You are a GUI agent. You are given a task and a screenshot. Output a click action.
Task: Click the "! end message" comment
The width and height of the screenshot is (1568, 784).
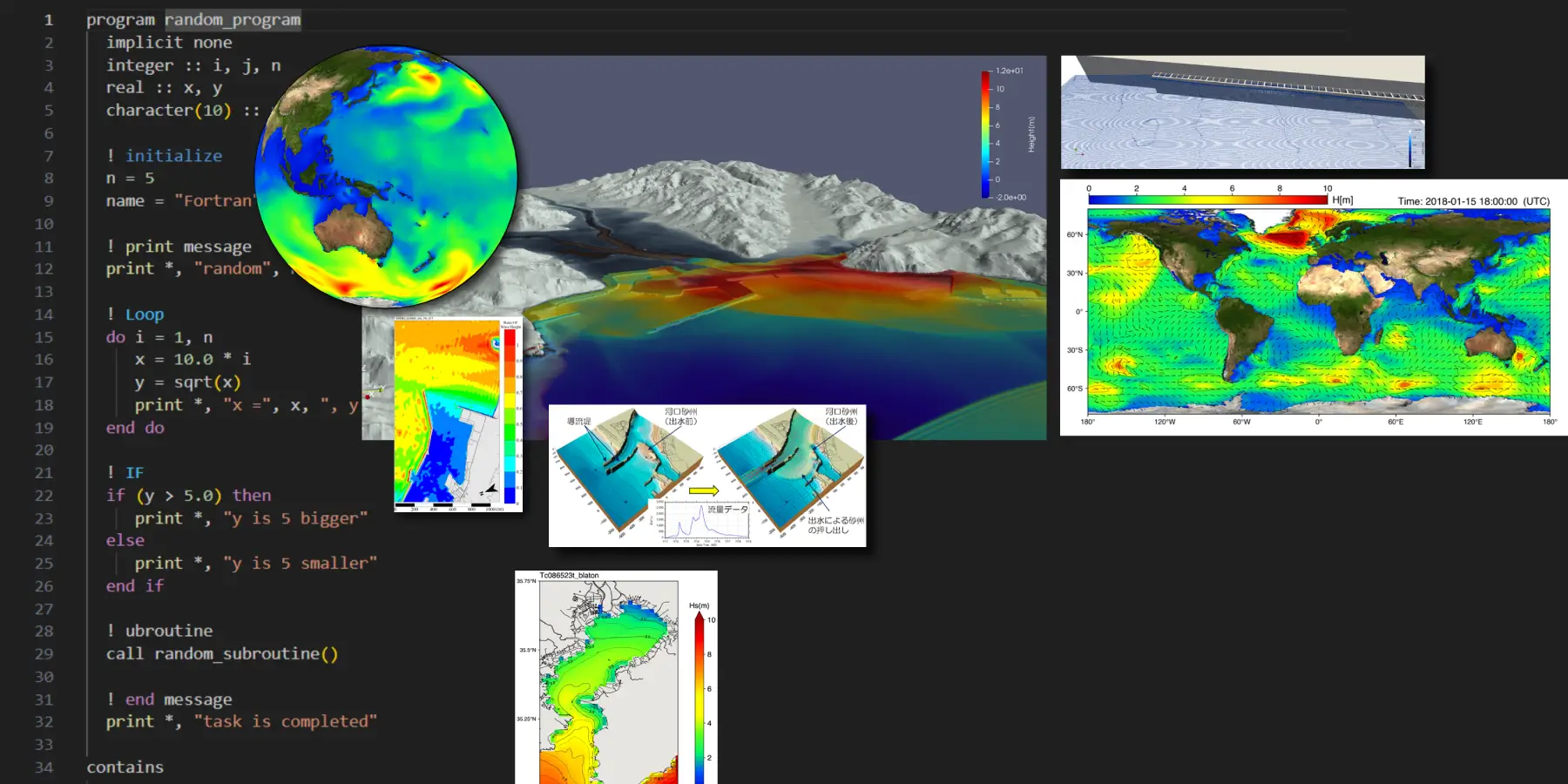(x=169, y=700)
